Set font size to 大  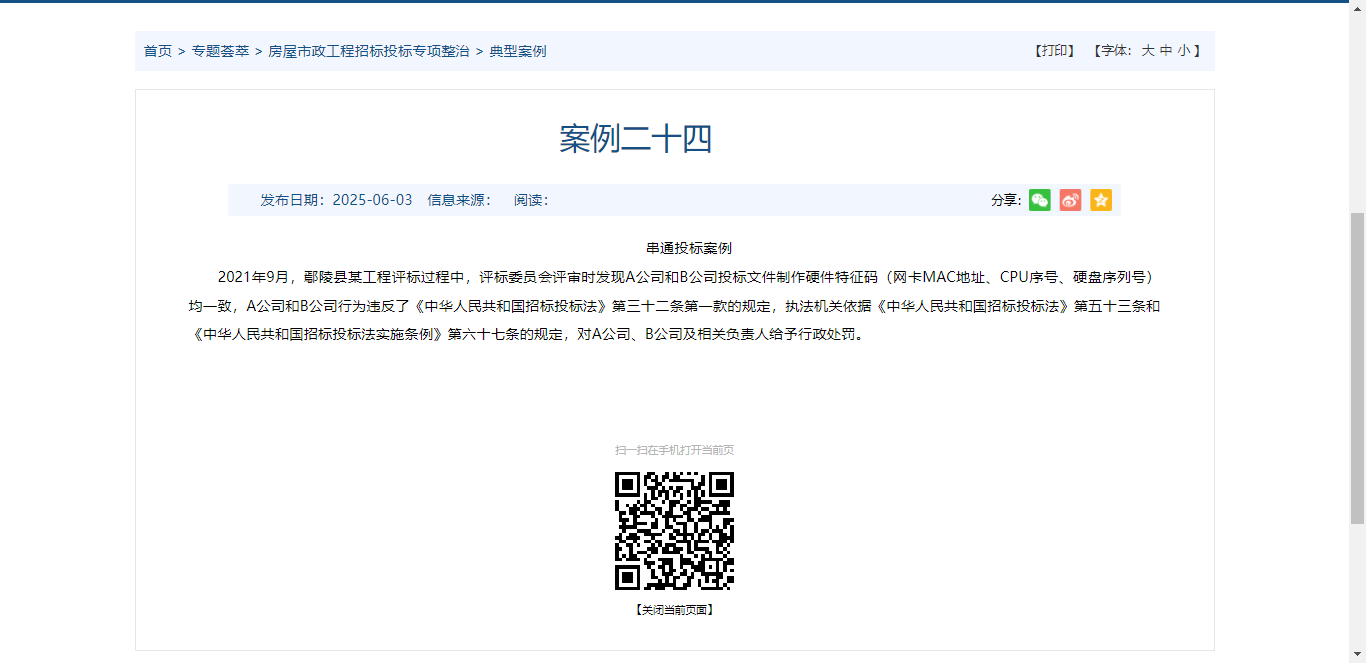[1148, 50]
